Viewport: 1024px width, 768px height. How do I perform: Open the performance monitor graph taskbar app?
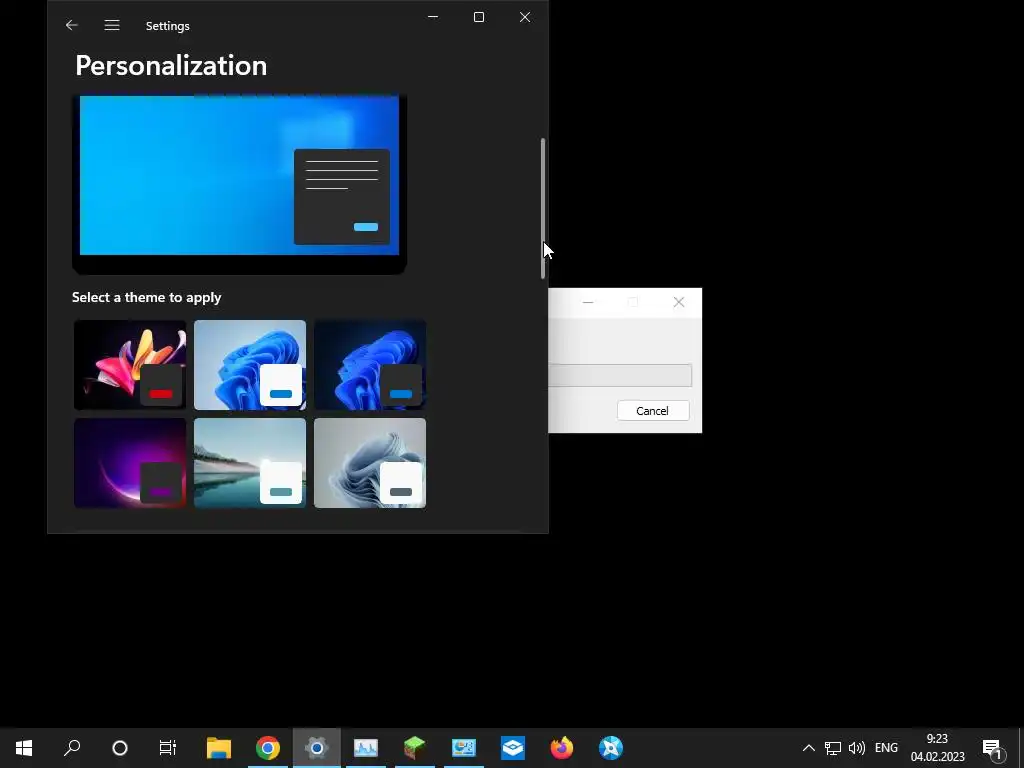(x=366, y=748)
